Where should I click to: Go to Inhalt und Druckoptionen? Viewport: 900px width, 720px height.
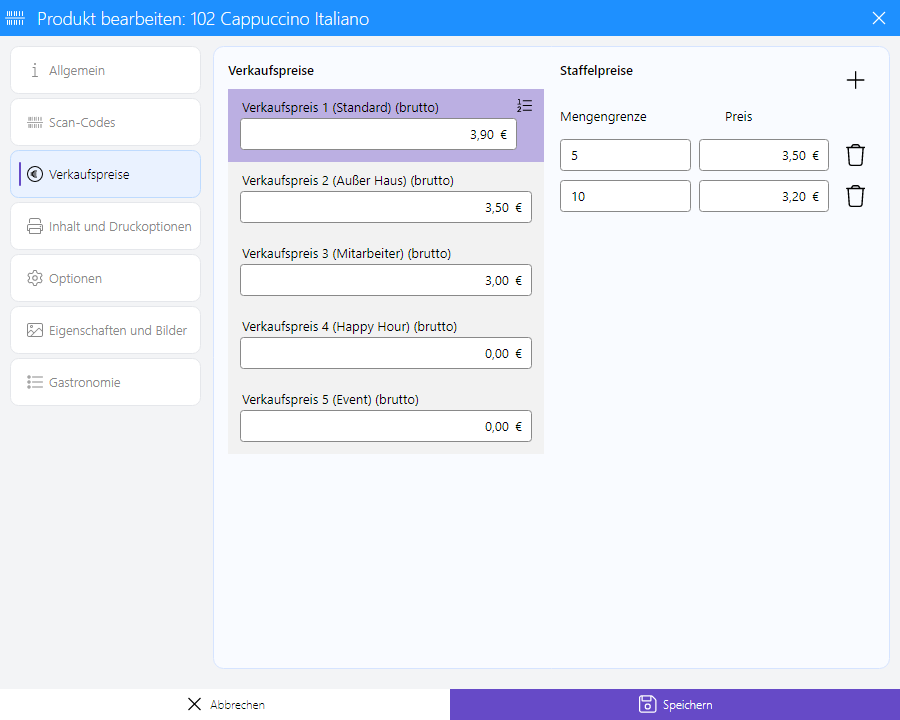pos(106,226)
